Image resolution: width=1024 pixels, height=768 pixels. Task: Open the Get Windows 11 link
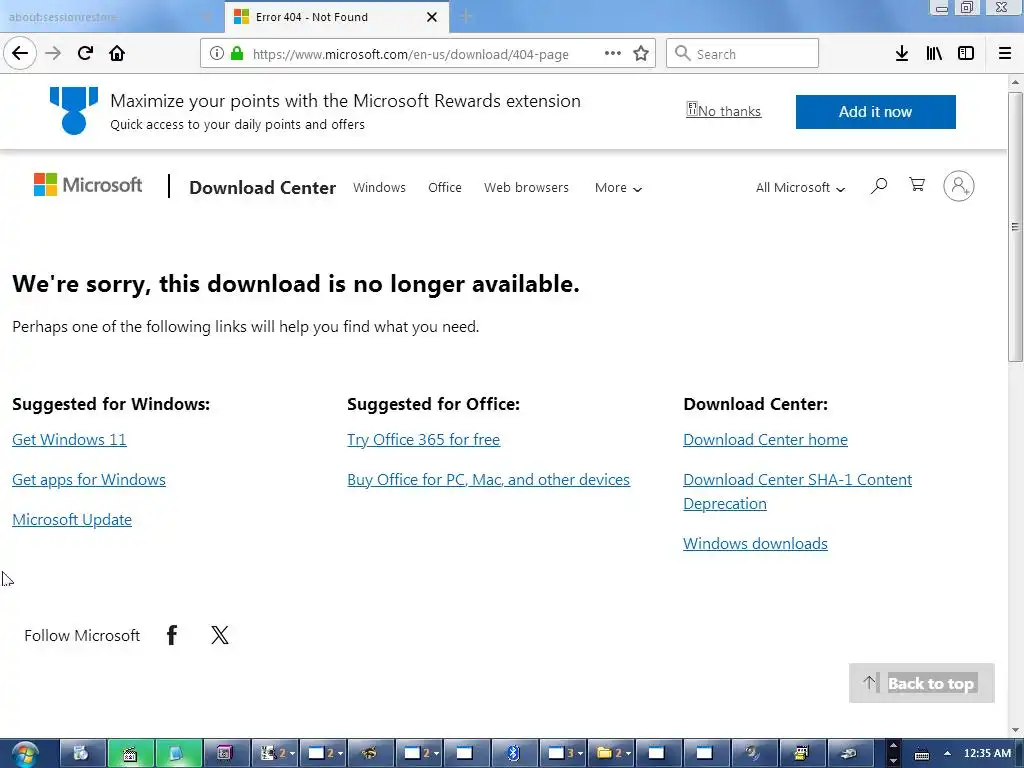(69, 440)
